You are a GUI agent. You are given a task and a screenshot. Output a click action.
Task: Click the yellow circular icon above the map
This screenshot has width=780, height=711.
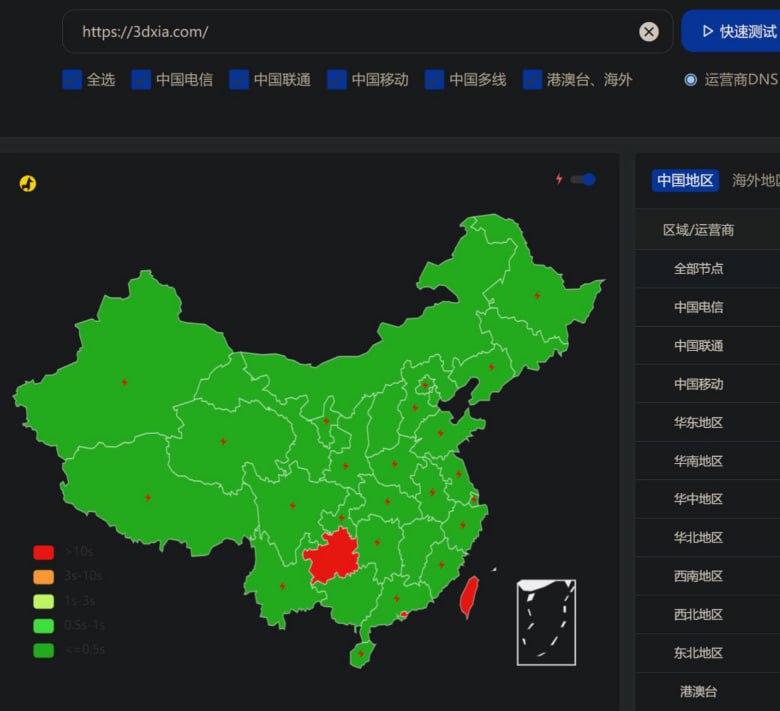point(28,184)
